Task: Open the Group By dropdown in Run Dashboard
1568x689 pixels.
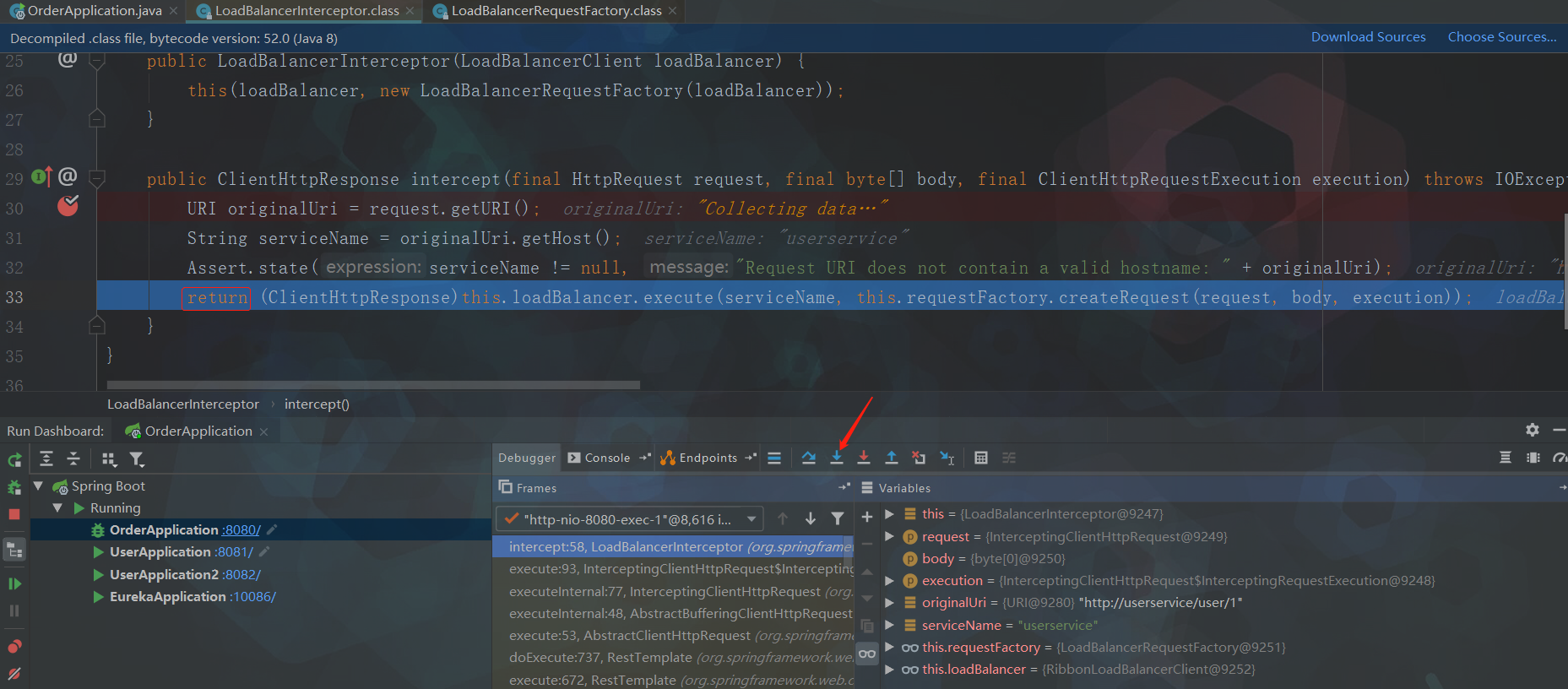Action: 109,458
